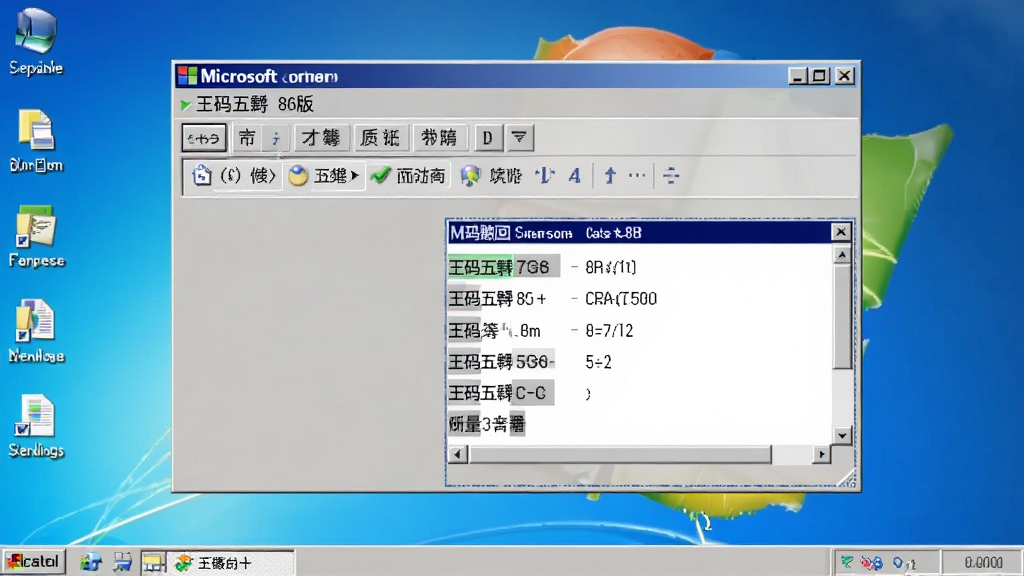Click the list panel's scroll down arrow

pyautogui.click(x=842, y=436)
